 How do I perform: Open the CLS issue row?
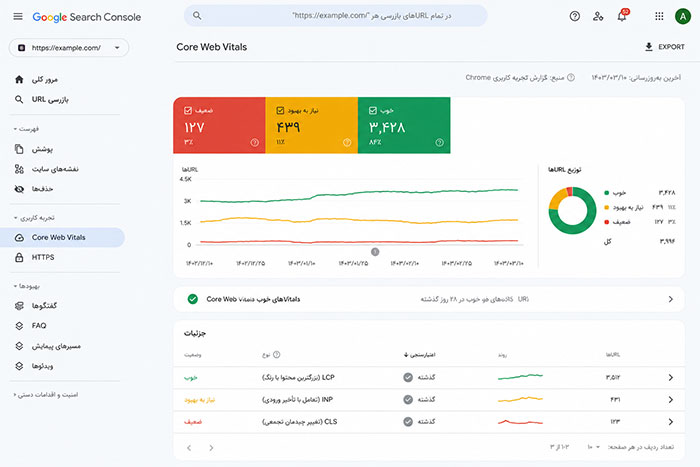(x=429, y=421)
